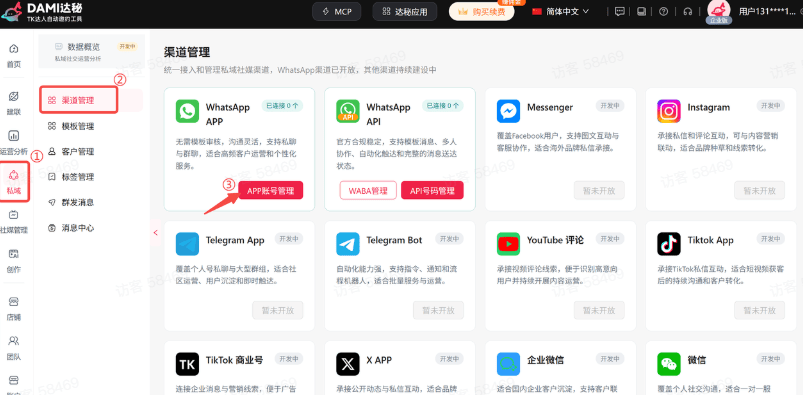Screen dimensions: 803x395
Task: Click the WhatsApp APP green icon
Action: click(x=187, y=111)
